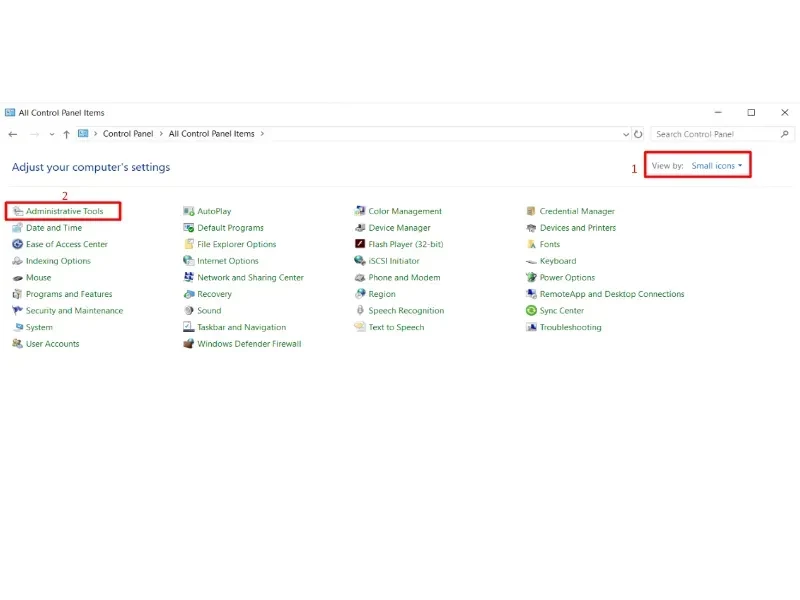Click the search magnifier icon
Viewport: 800px width, 600px height.
(x=785, y=134)
